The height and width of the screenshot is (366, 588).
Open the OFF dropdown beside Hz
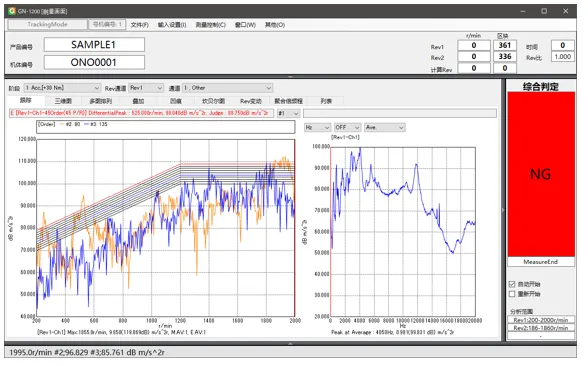348,128
